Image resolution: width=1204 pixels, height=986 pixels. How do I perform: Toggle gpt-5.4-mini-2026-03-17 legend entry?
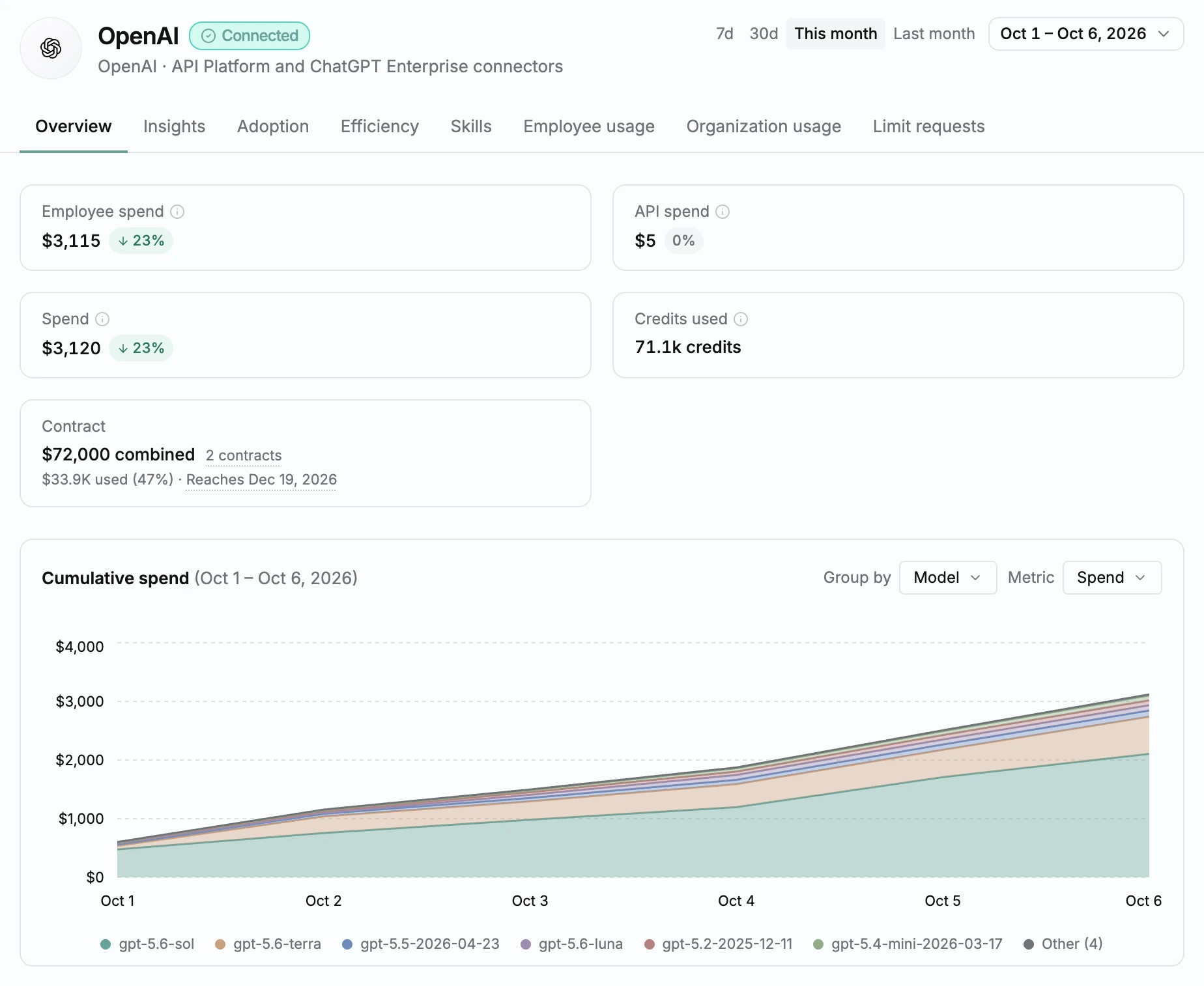(908, 944)
